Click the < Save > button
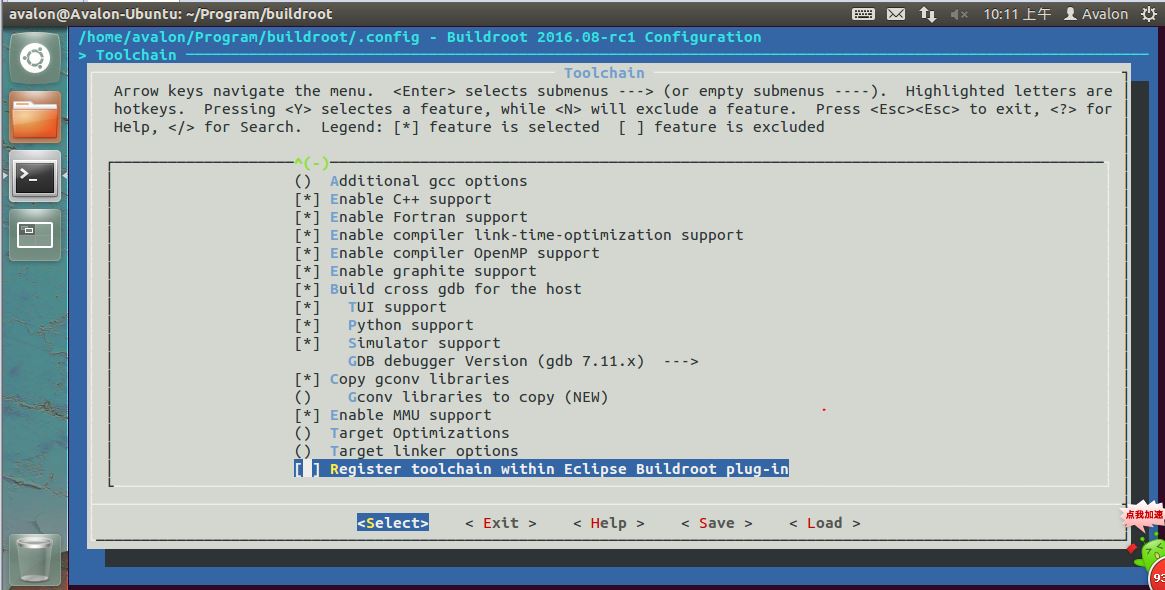This screenshot has width=1165, height=590. (717, 523)
